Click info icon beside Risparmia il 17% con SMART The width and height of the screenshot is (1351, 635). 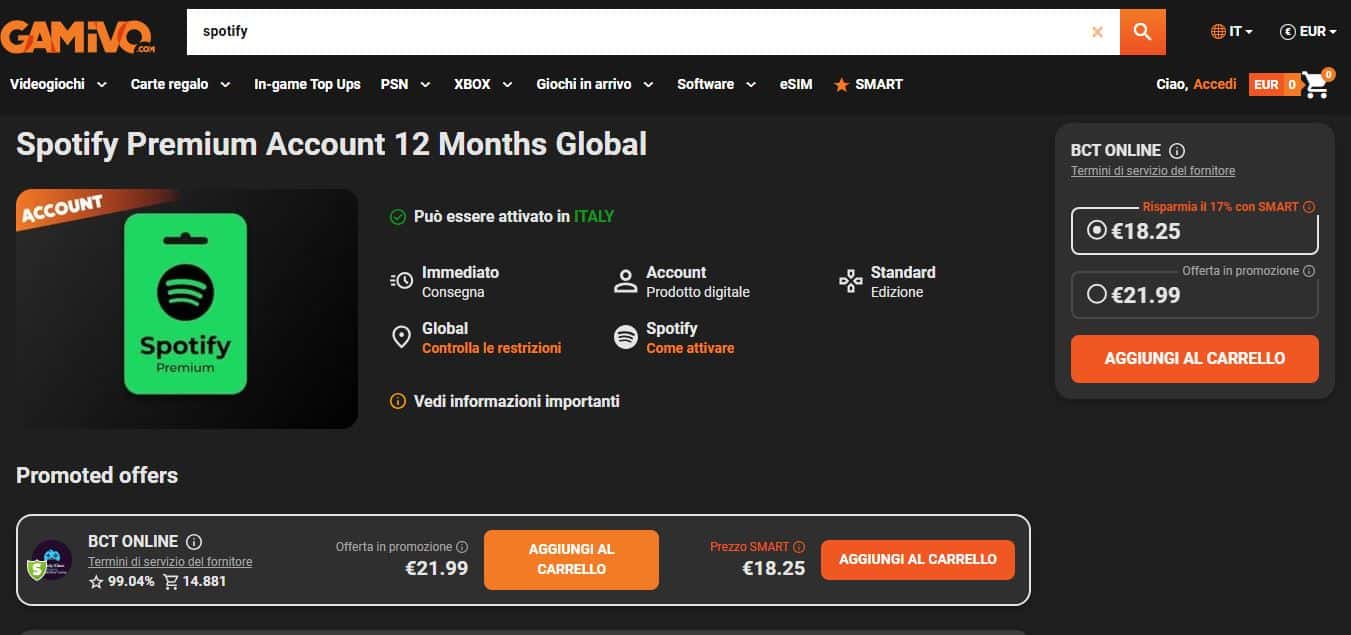click(x=1309, y=207)
